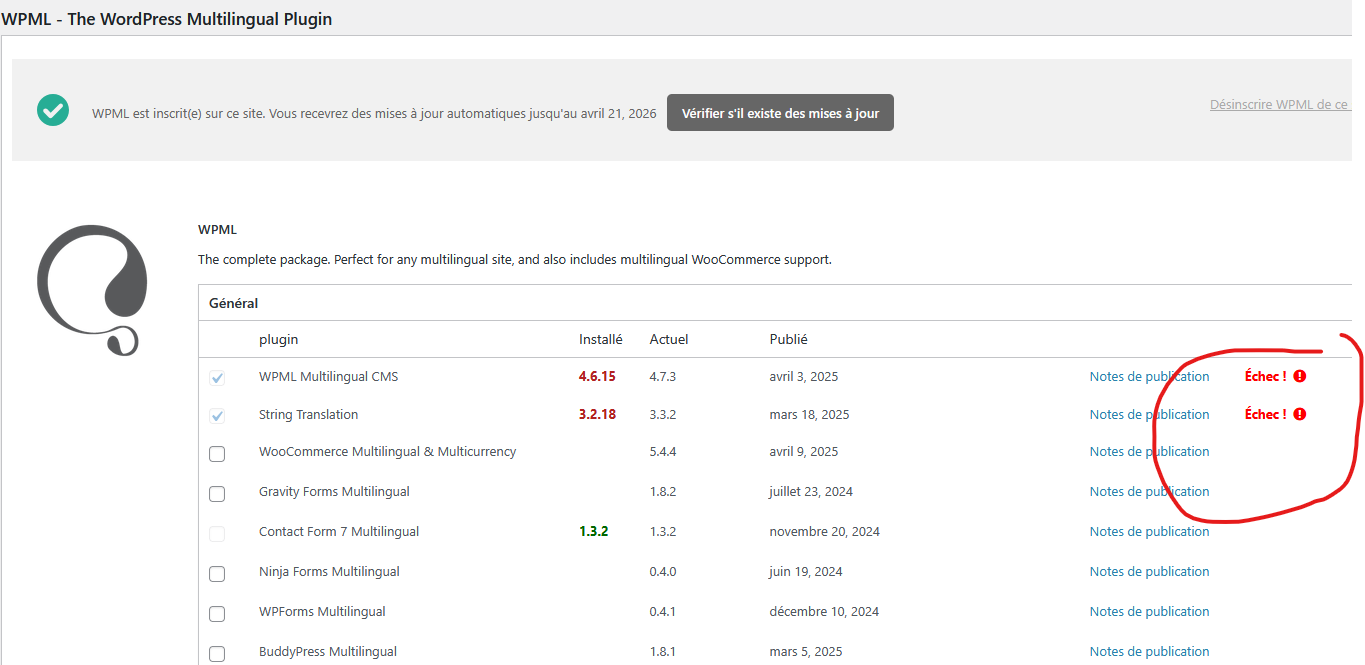Image resolution: width=1365 pixels, height=665 pixels.
Task: Click the "WPML" package heading above the description
Action: pyautogui.click(x=217, y=230)
